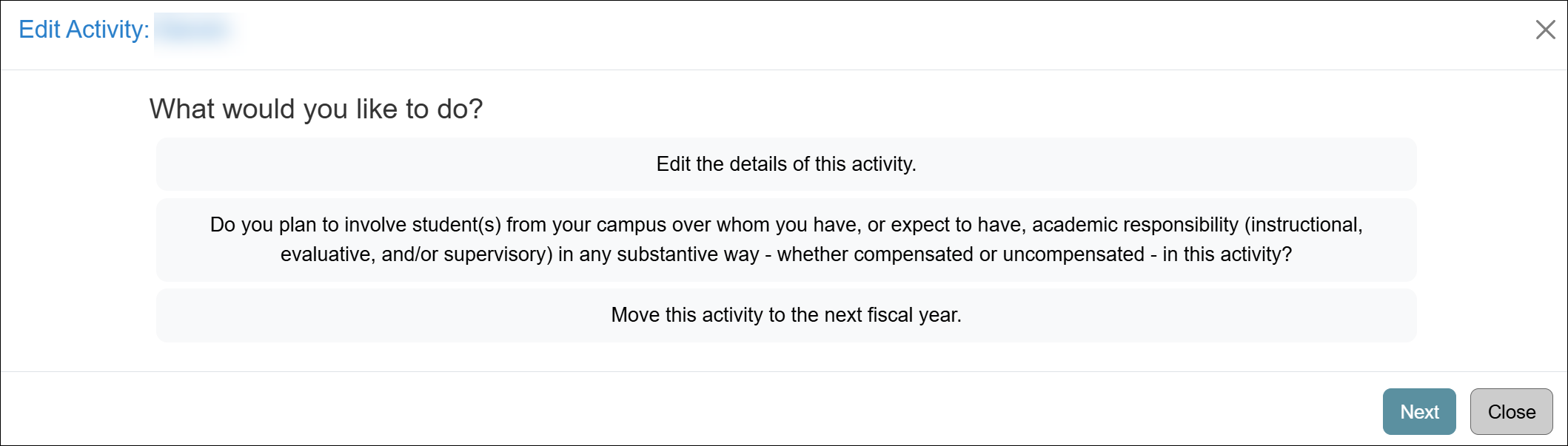Choose the student involvement question option
Image resolution: width=1568 pixels, height=446 pixels.
coord(785,240)
